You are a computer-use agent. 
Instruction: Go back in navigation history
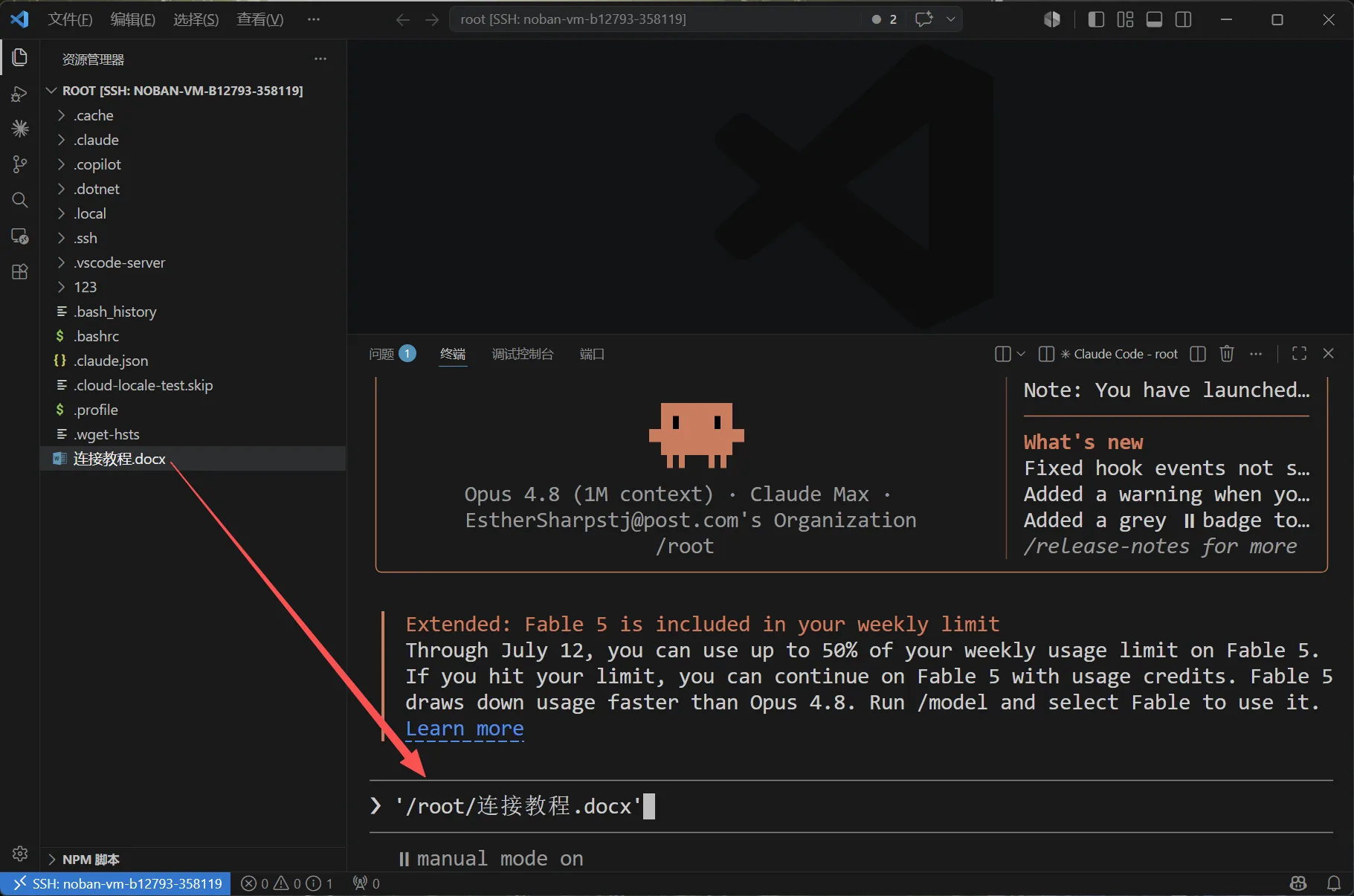[403, 19]
